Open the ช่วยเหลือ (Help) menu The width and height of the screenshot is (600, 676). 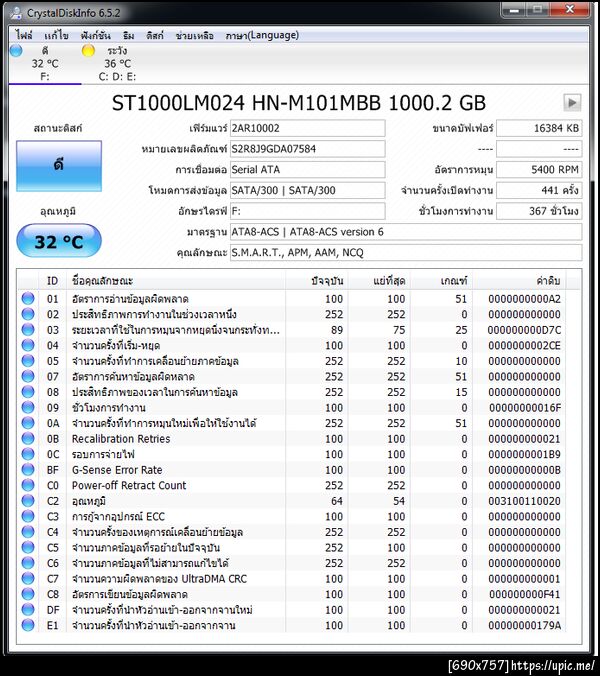(194, 35)
